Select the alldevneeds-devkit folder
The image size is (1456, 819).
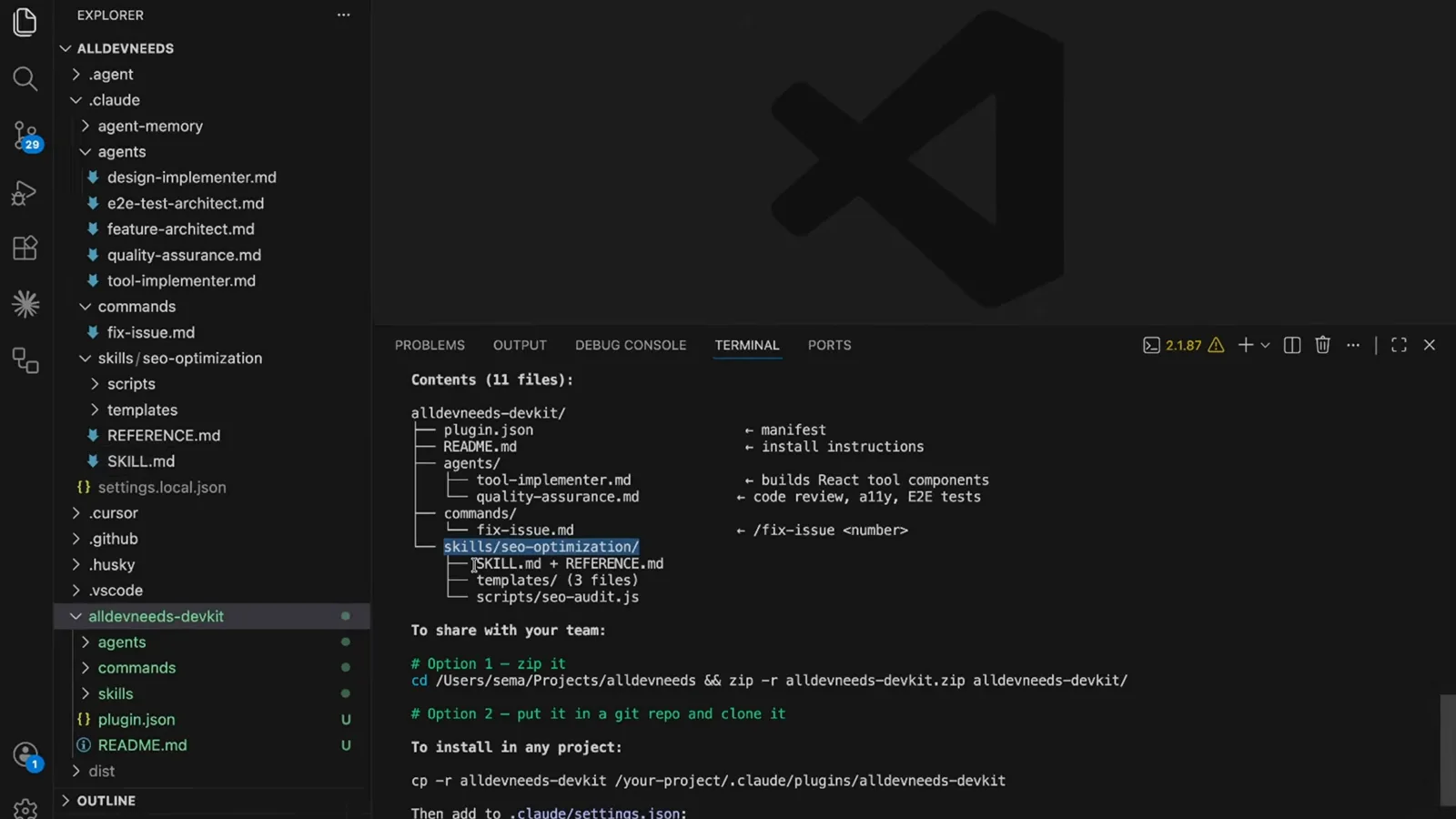[x=211, y=617]
